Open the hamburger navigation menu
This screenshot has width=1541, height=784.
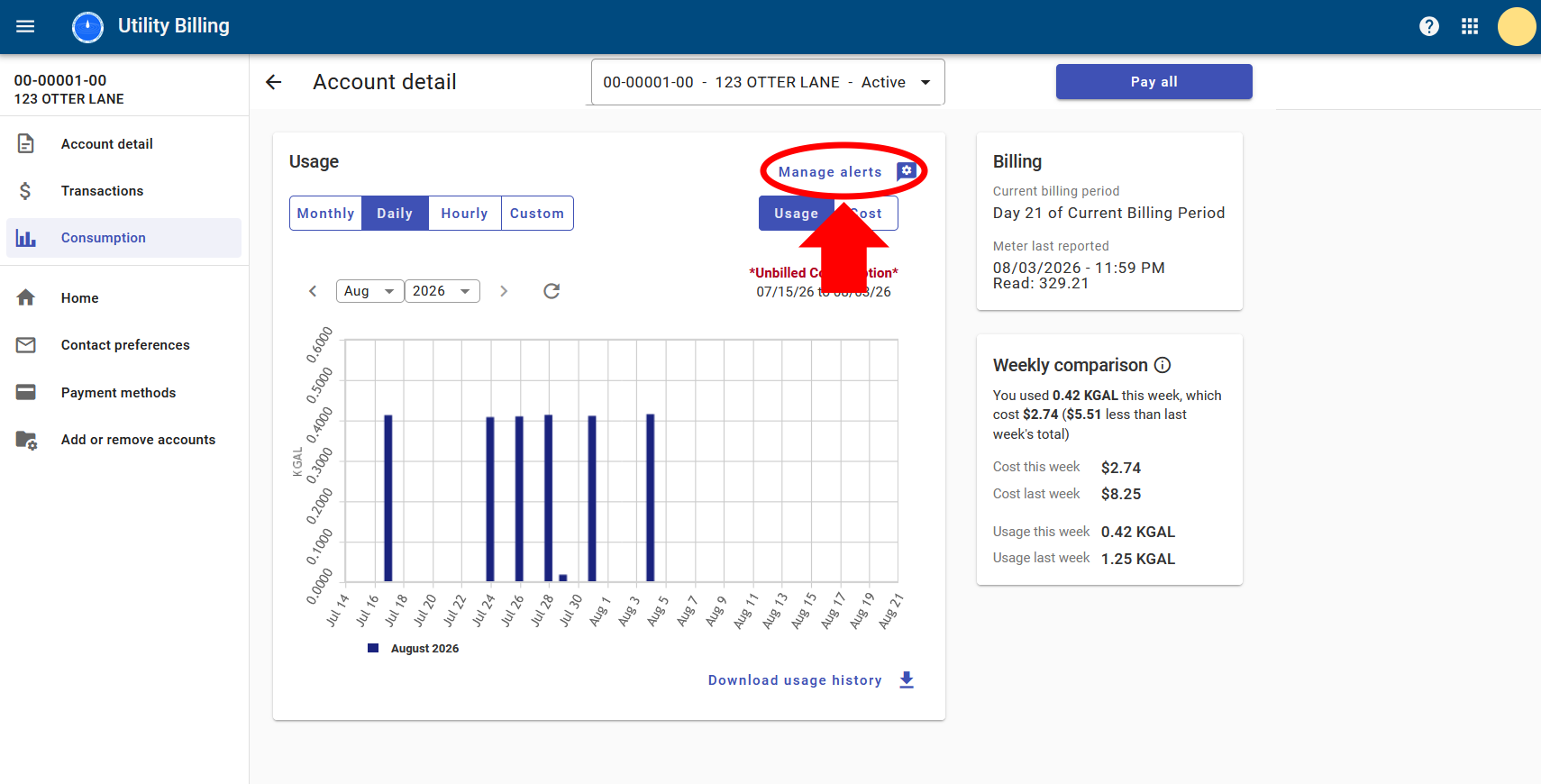tap(25, 26)
